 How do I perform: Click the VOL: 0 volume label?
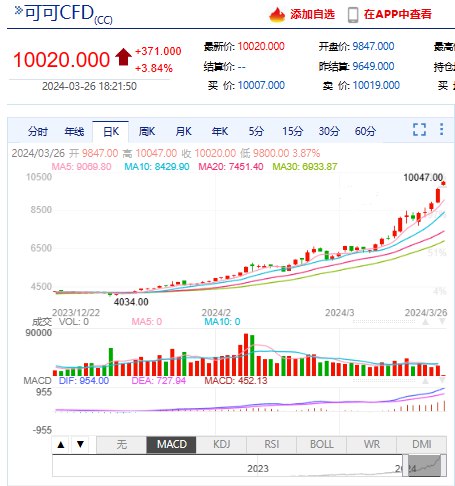74,322
